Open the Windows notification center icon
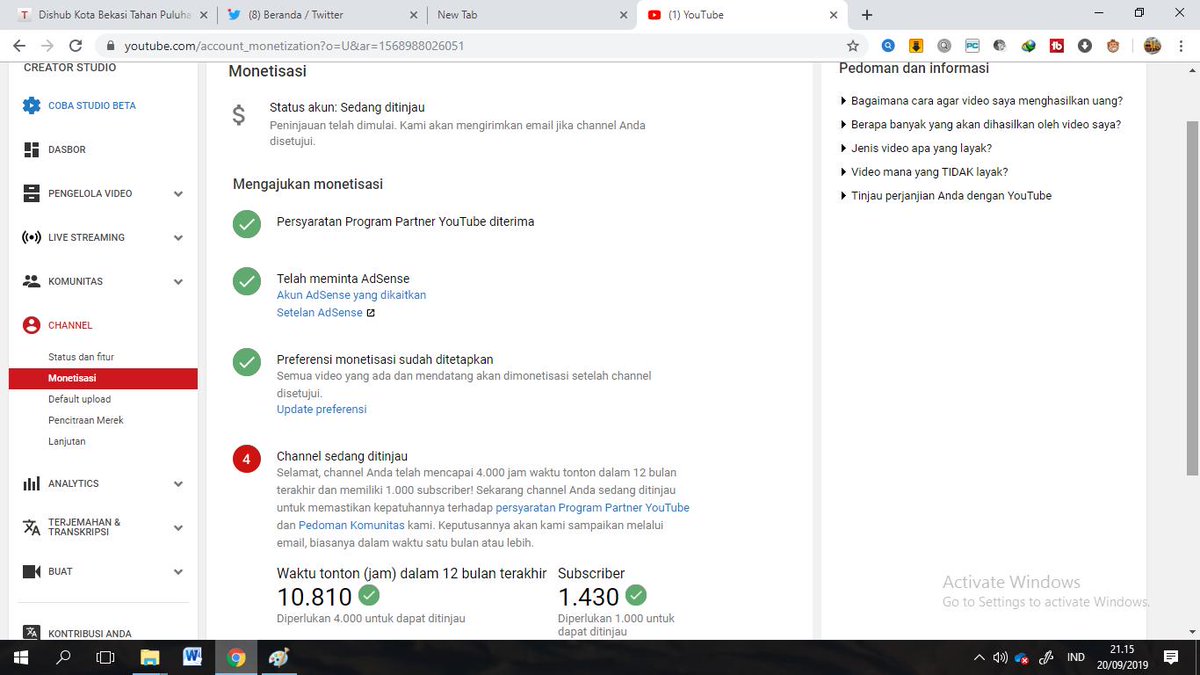This screenshot has height=675, width=1200. click(1171, 657)
